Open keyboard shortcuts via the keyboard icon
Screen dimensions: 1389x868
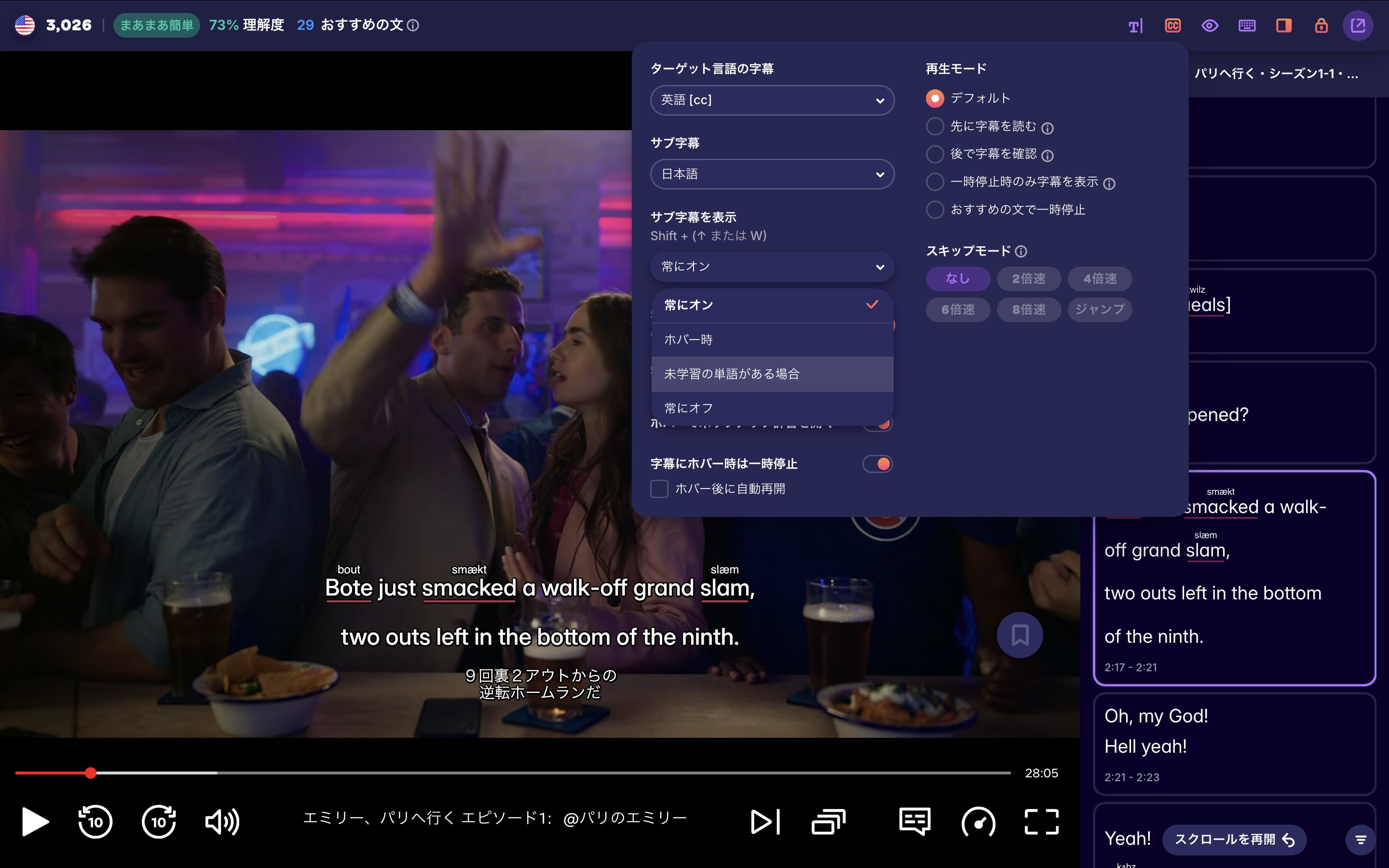[x=1247, y=25]
